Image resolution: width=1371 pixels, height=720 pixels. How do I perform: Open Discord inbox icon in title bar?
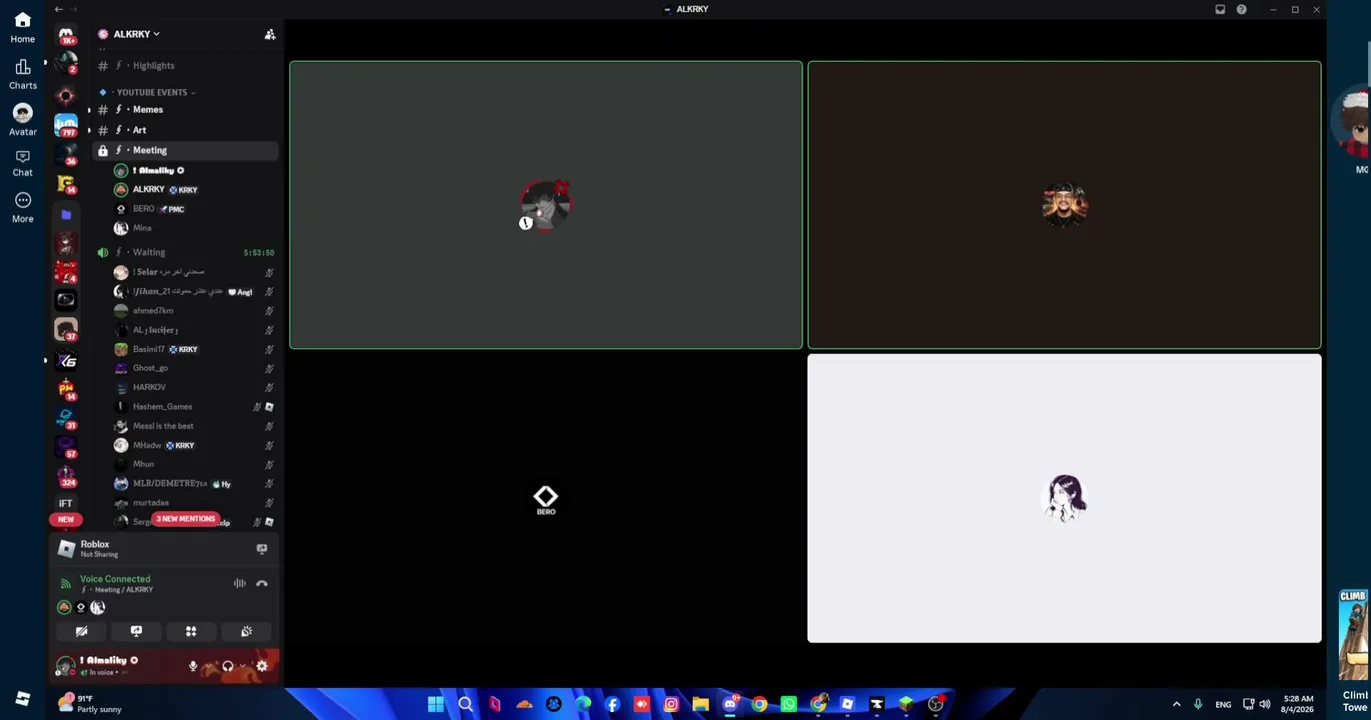[1220, 9]
